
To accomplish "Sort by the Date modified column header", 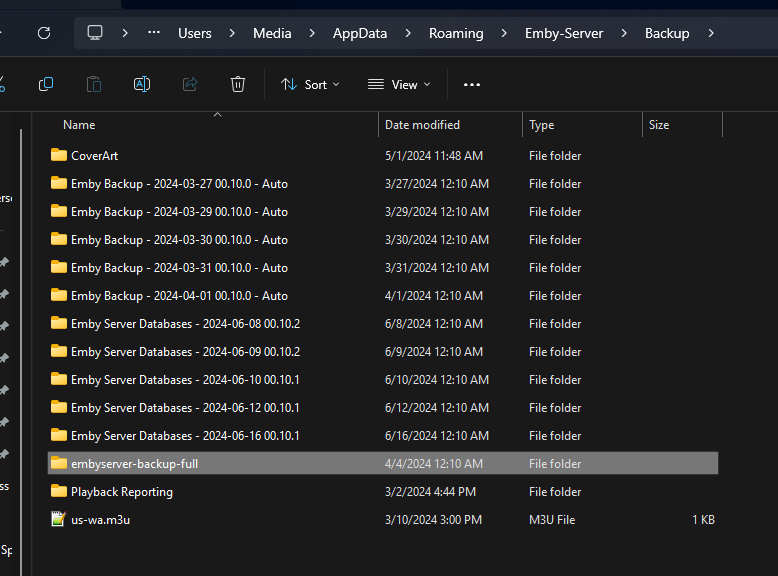I will pyautogui.click(x=423, y=125).
